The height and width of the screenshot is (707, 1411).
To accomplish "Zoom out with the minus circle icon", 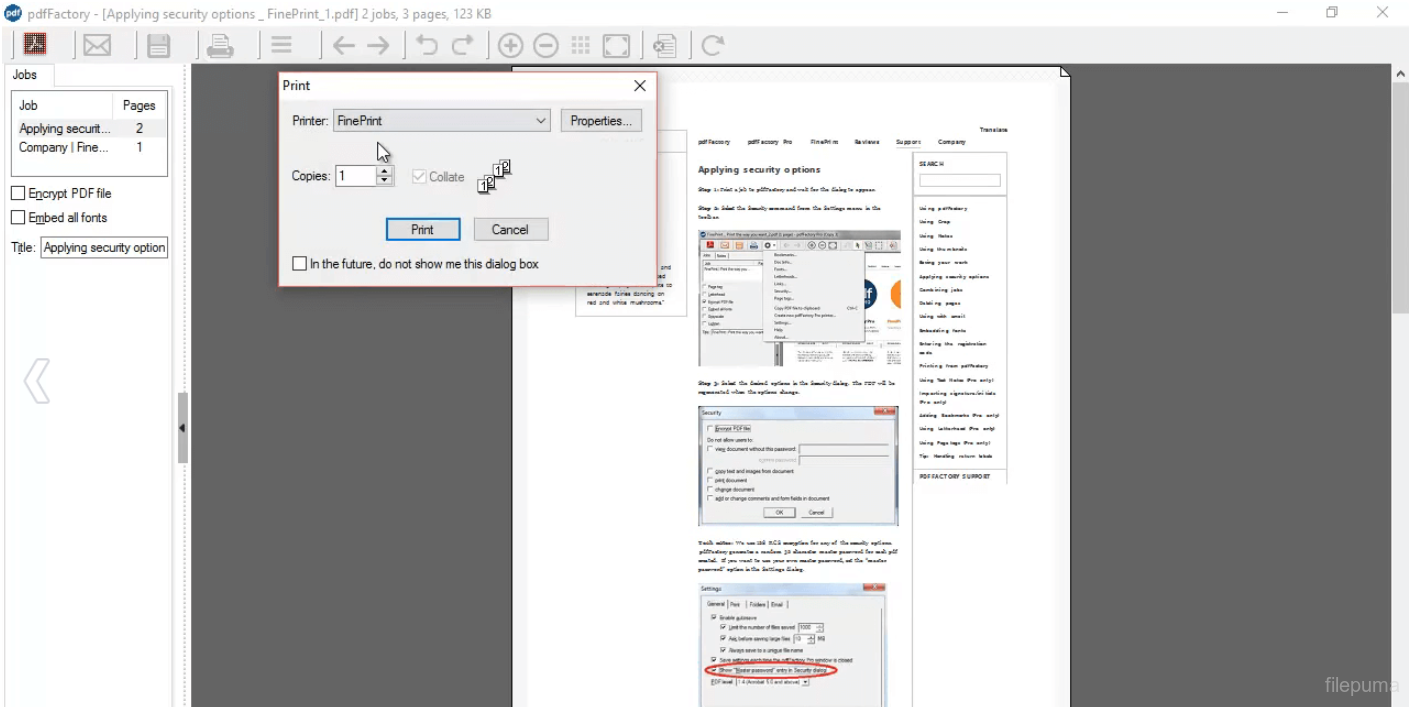I will 546,45.
